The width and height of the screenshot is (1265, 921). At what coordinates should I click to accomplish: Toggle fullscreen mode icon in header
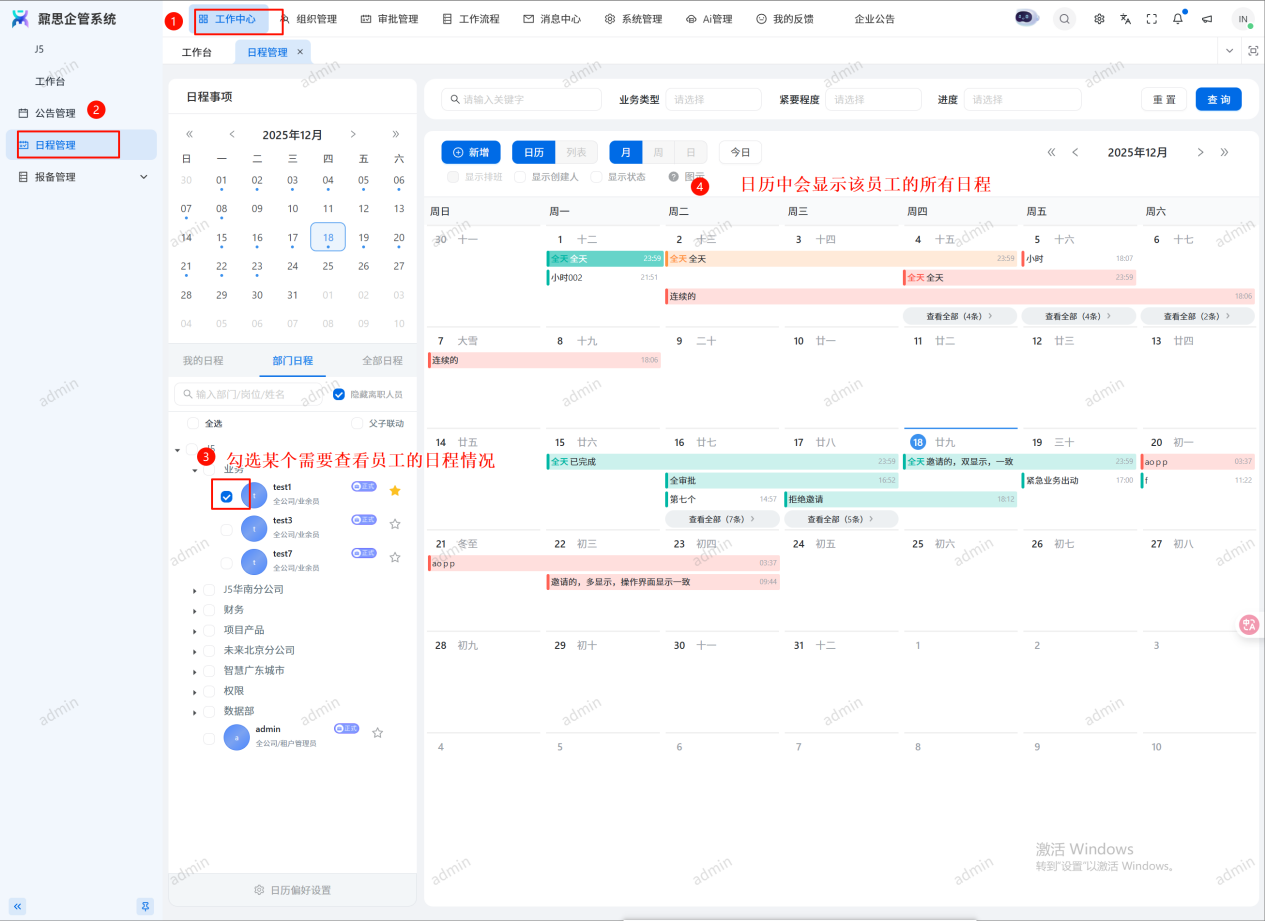click(x=1152, y=19)
